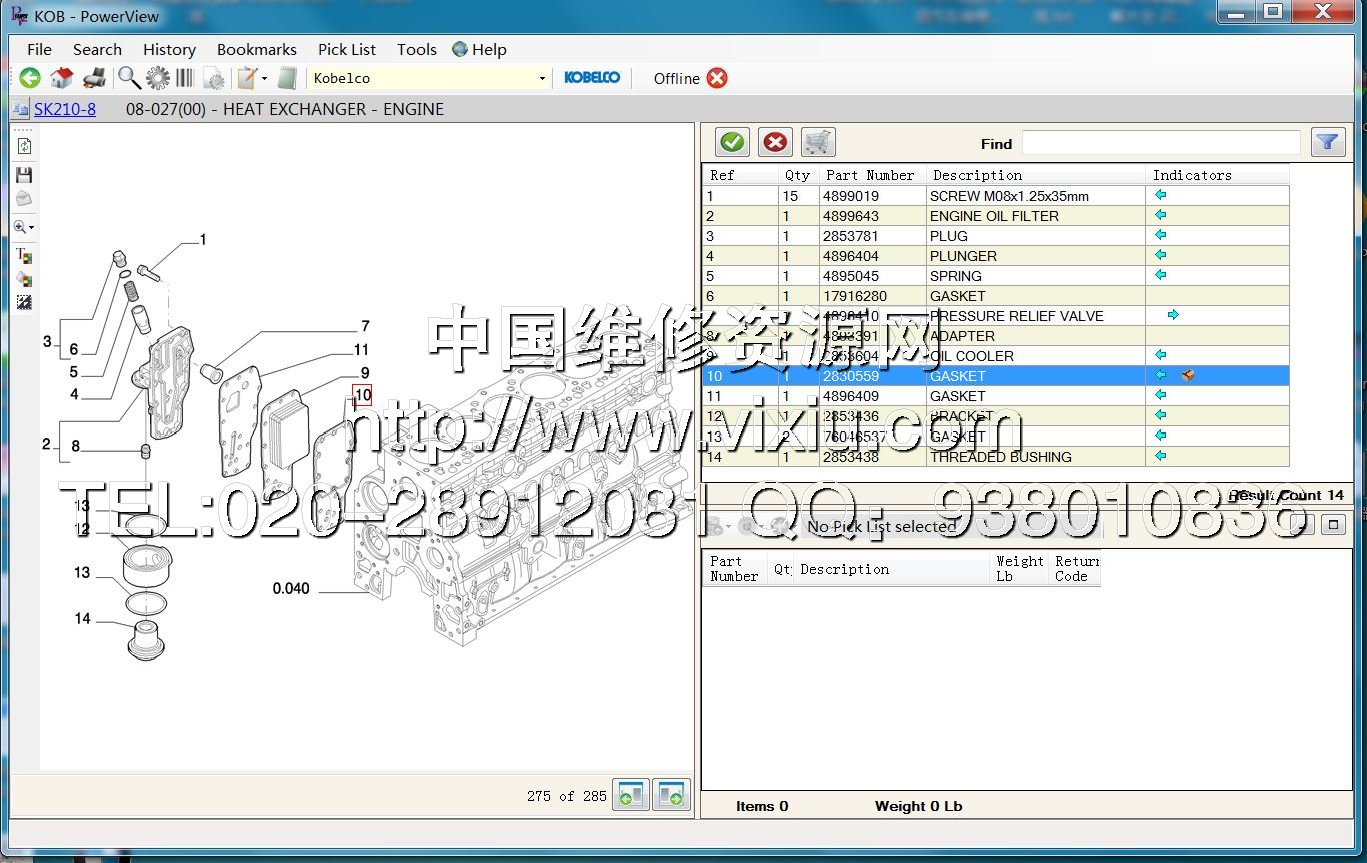Image resolution: width=1367 pixels, height=863 pixels.
Task: Expand the Kobelco catalog dropdown
Action: click(542, 78)
